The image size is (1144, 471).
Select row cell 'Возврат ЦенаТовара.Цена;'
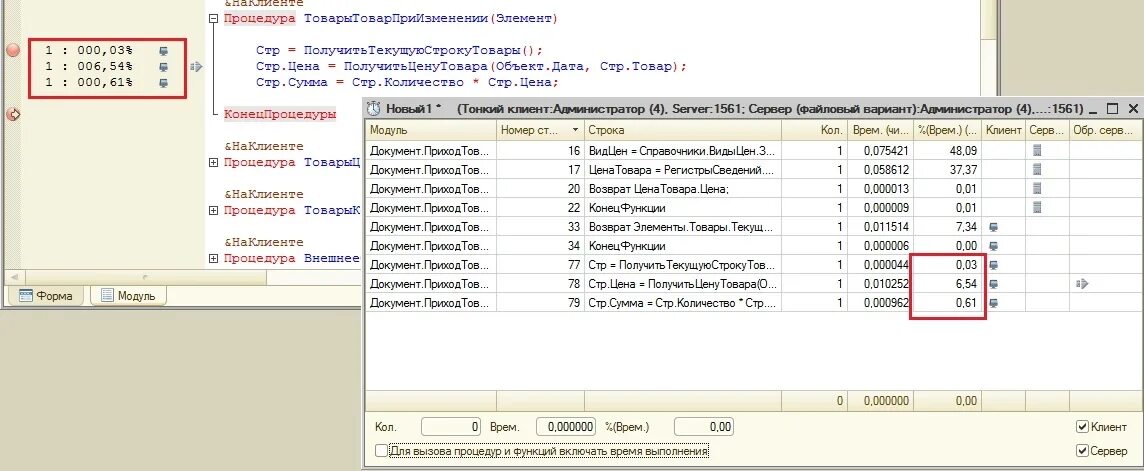click(x=683, y=189)
